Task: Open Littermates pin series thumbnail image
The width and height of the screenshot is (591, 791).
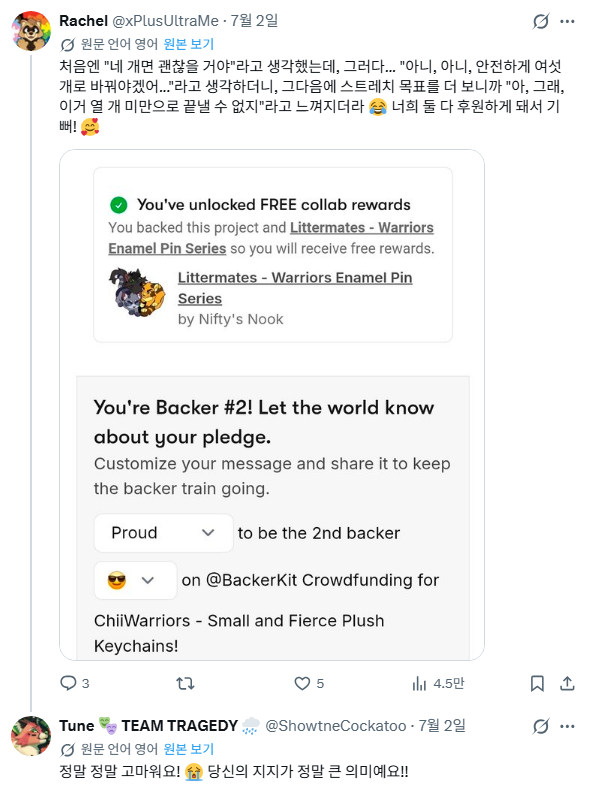Action: point(137,293)
